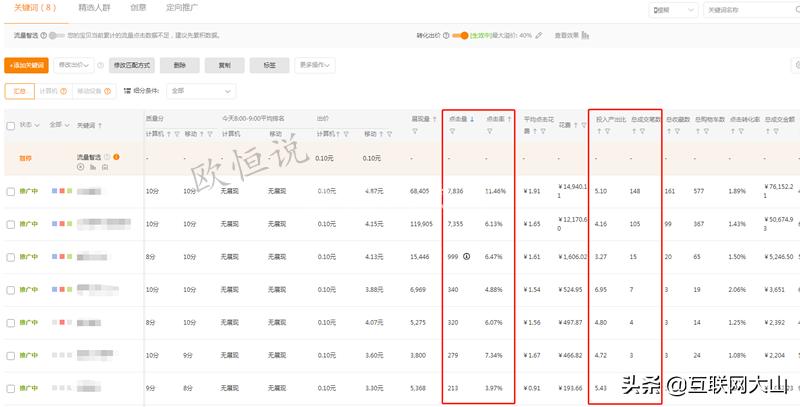Open help icon next to 修改出价 dropdown
Image resolution: width=800 pixels, height=407 pixels.
(x=101, y=65)
